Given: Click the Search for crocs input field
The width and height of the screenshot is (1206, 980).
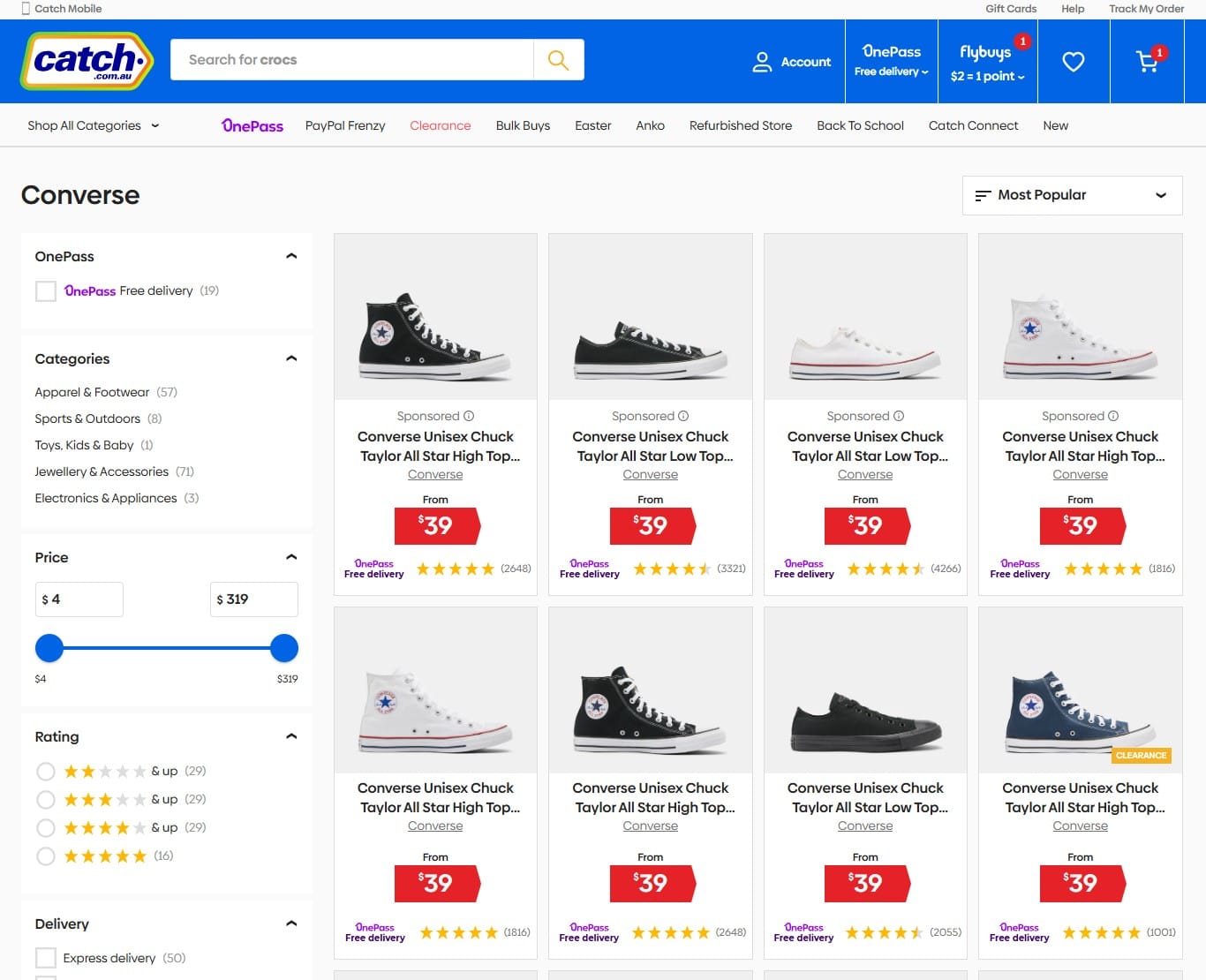Looking at the screenshot, I should click(351, 60).
